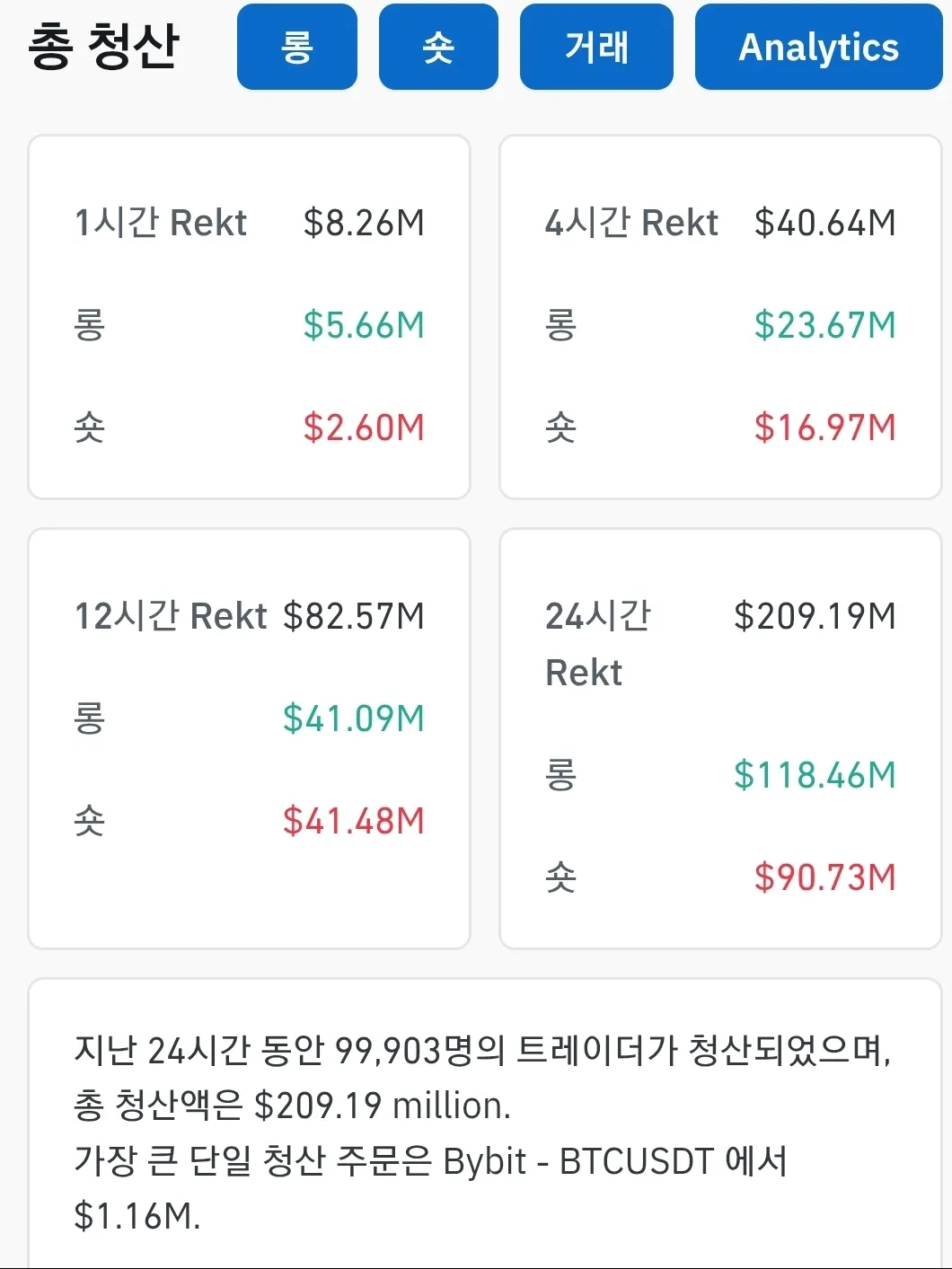Click the 롱 button at top

[x=296, y=47]
